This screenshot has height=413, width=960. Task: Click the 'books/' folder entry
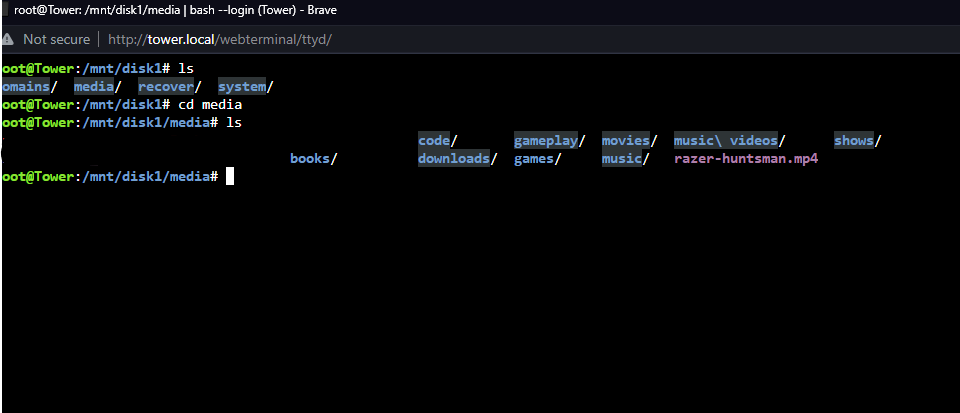pyautogui.click(x=314, y=159)
